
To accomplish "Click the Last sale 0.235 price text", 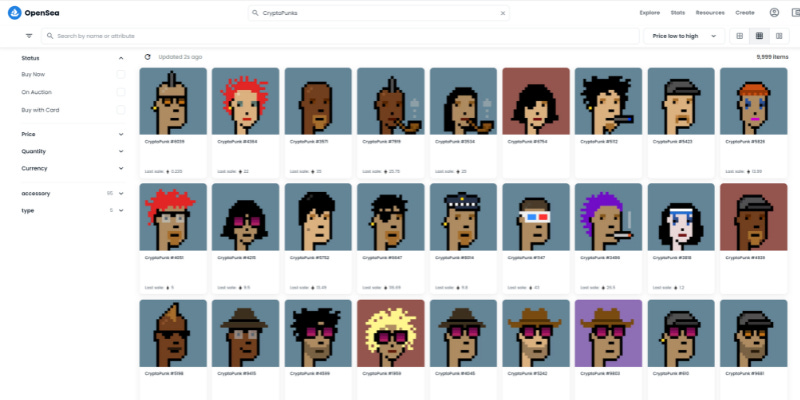I will (164, 171).
